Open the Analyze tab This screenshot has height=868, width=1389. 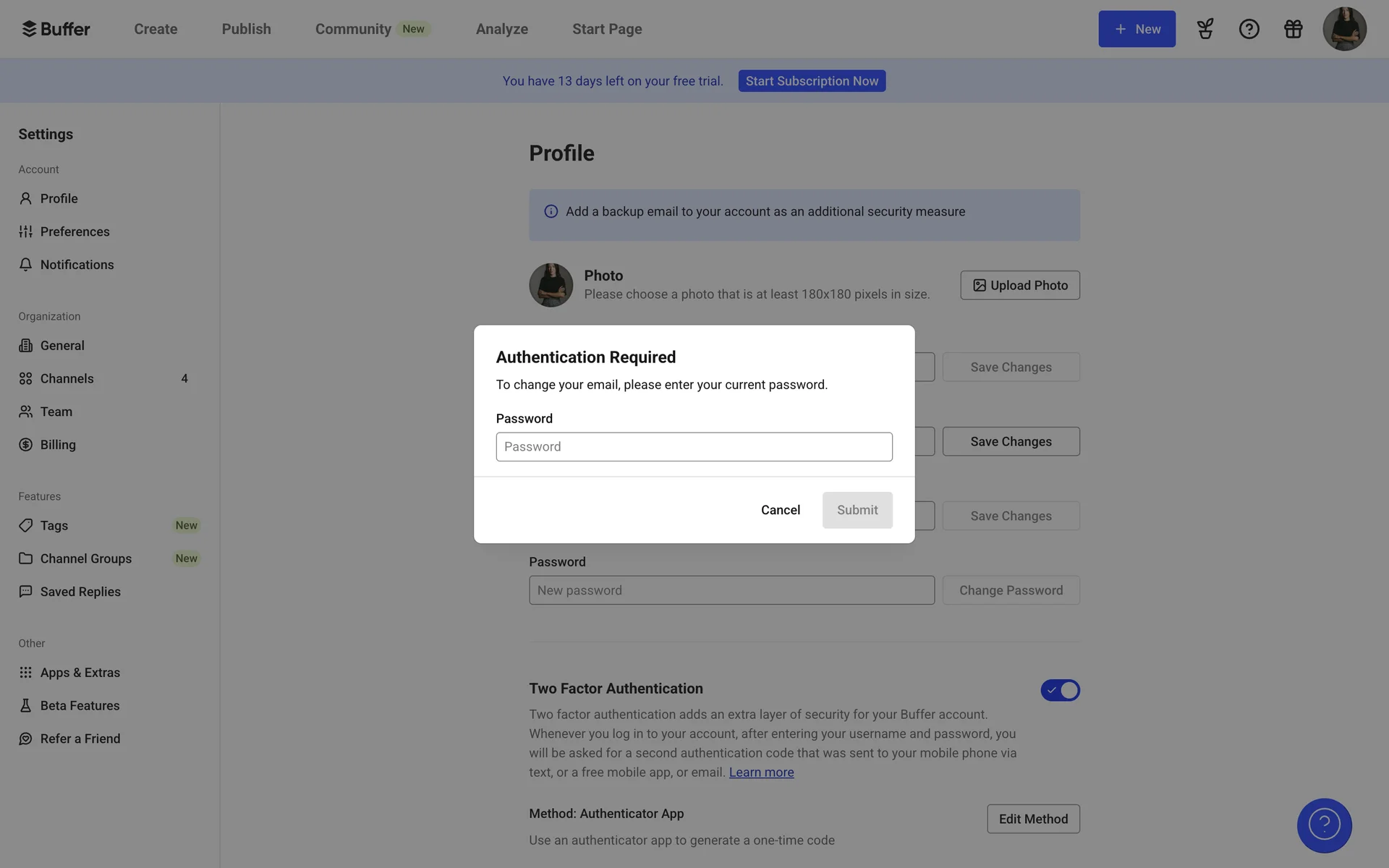(501, 29)
